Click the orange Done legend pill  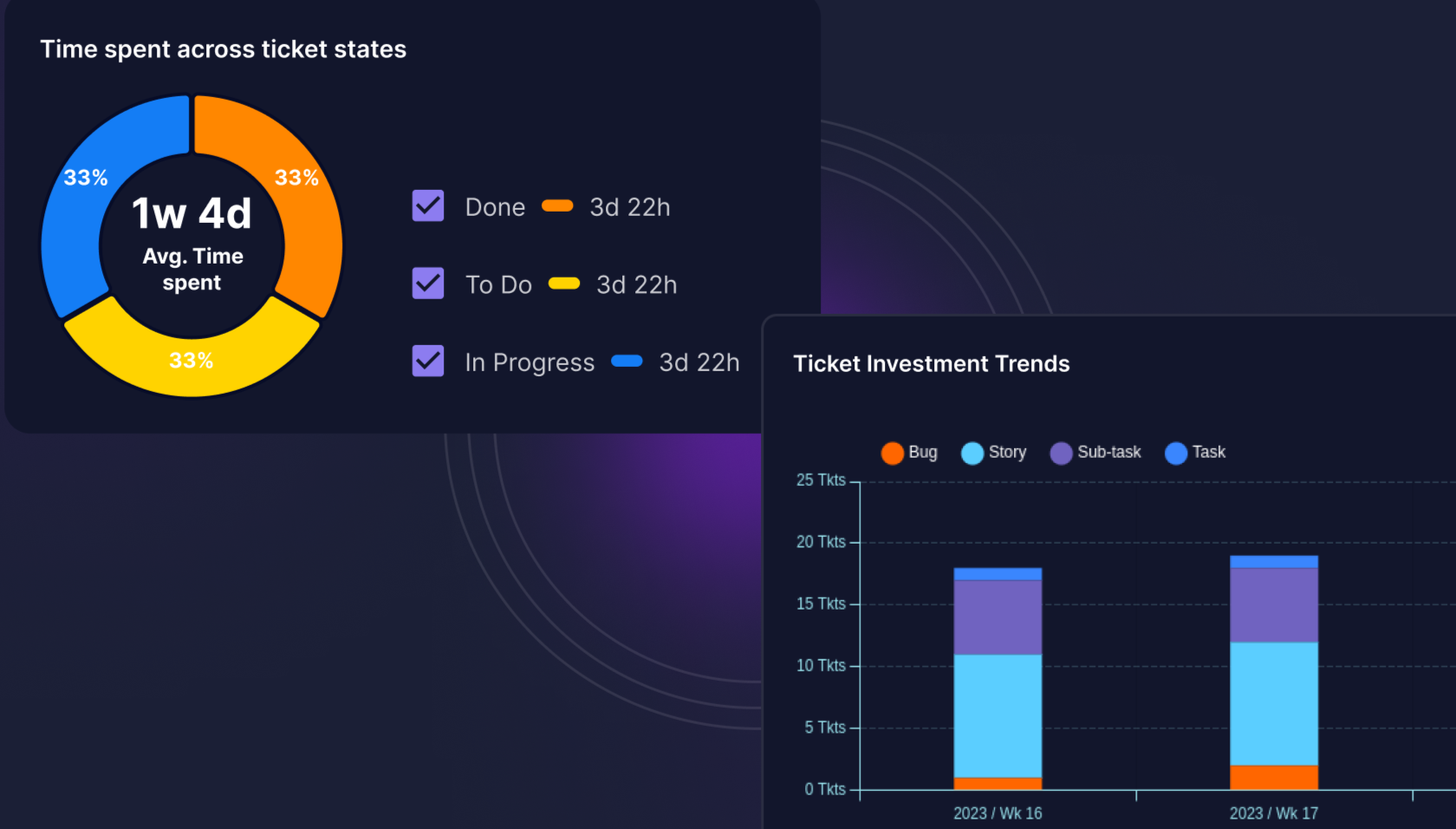point(557,206)
